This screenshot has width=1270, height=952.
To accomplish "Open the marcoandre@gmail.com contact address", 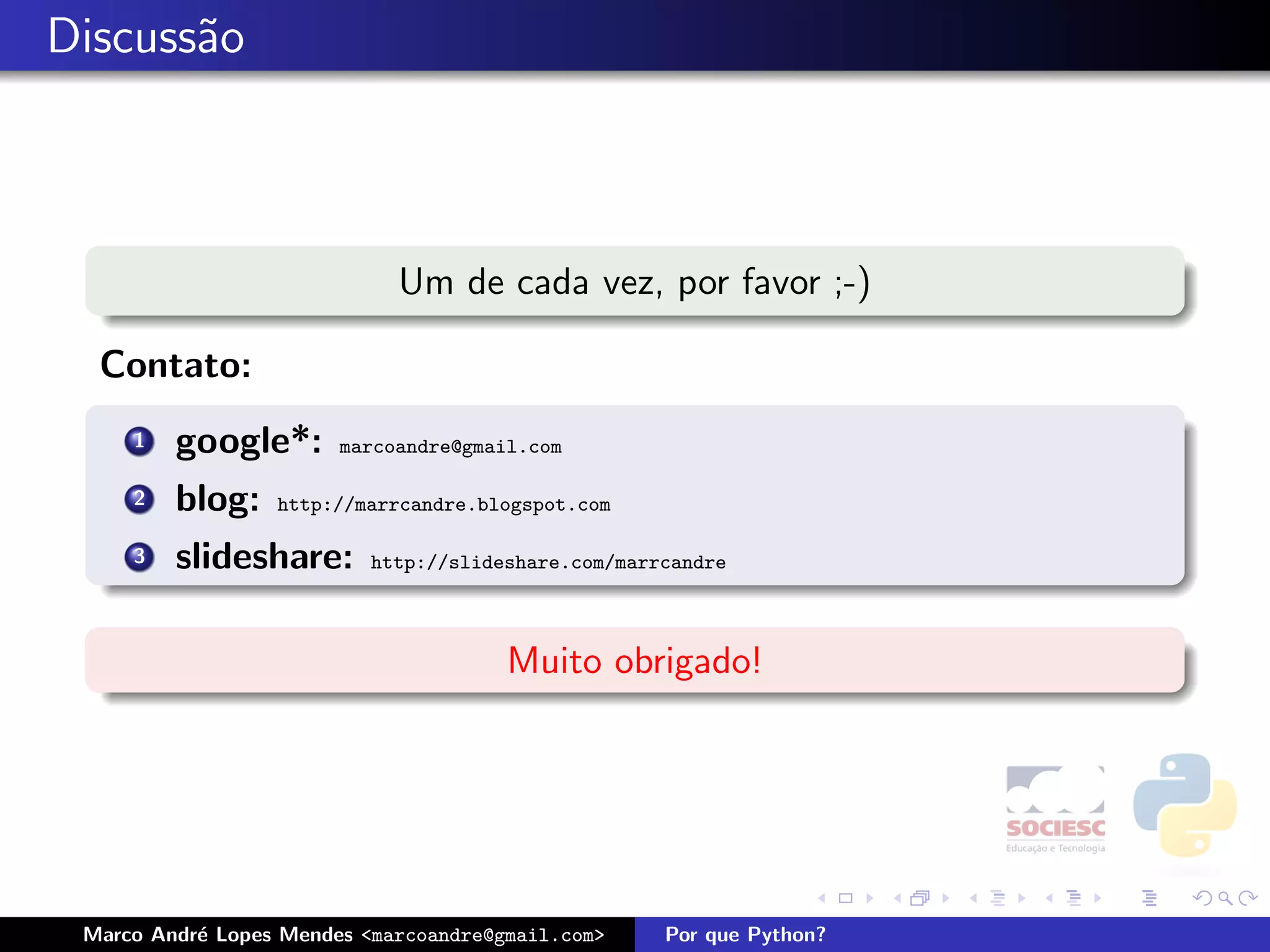I will coord(450,447).
